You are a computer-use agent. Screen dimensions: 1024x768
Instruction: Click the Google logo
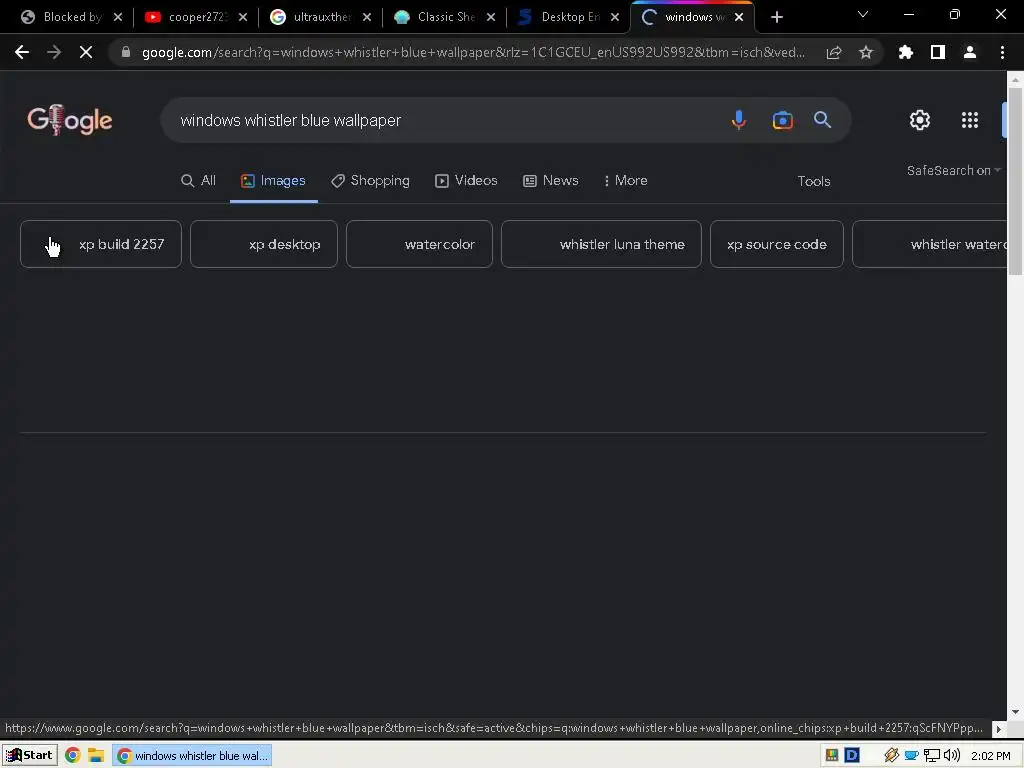70,120
